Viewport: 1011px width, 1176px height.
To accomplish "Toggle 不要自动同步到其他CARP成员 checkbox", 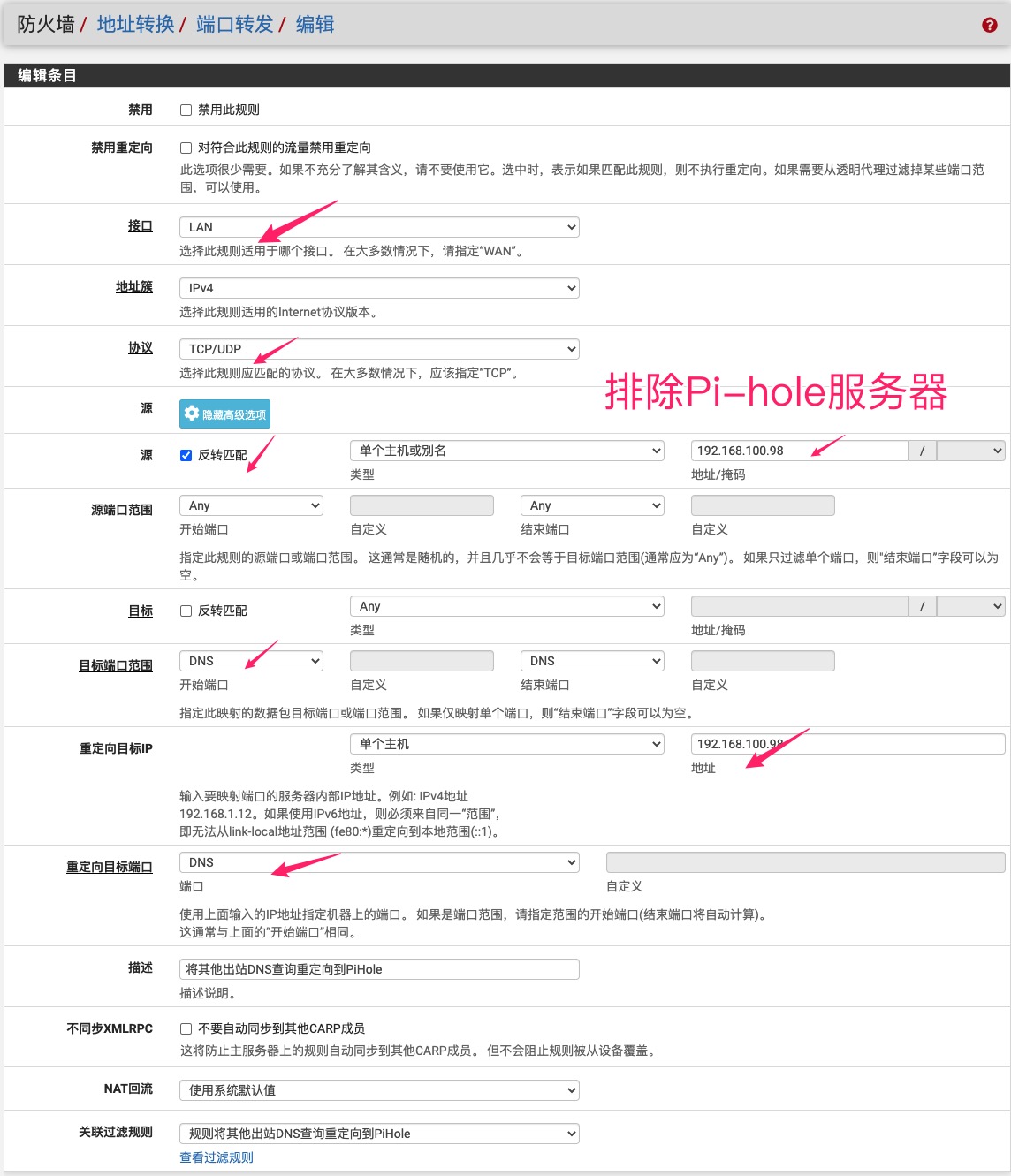I will 186,1028.
